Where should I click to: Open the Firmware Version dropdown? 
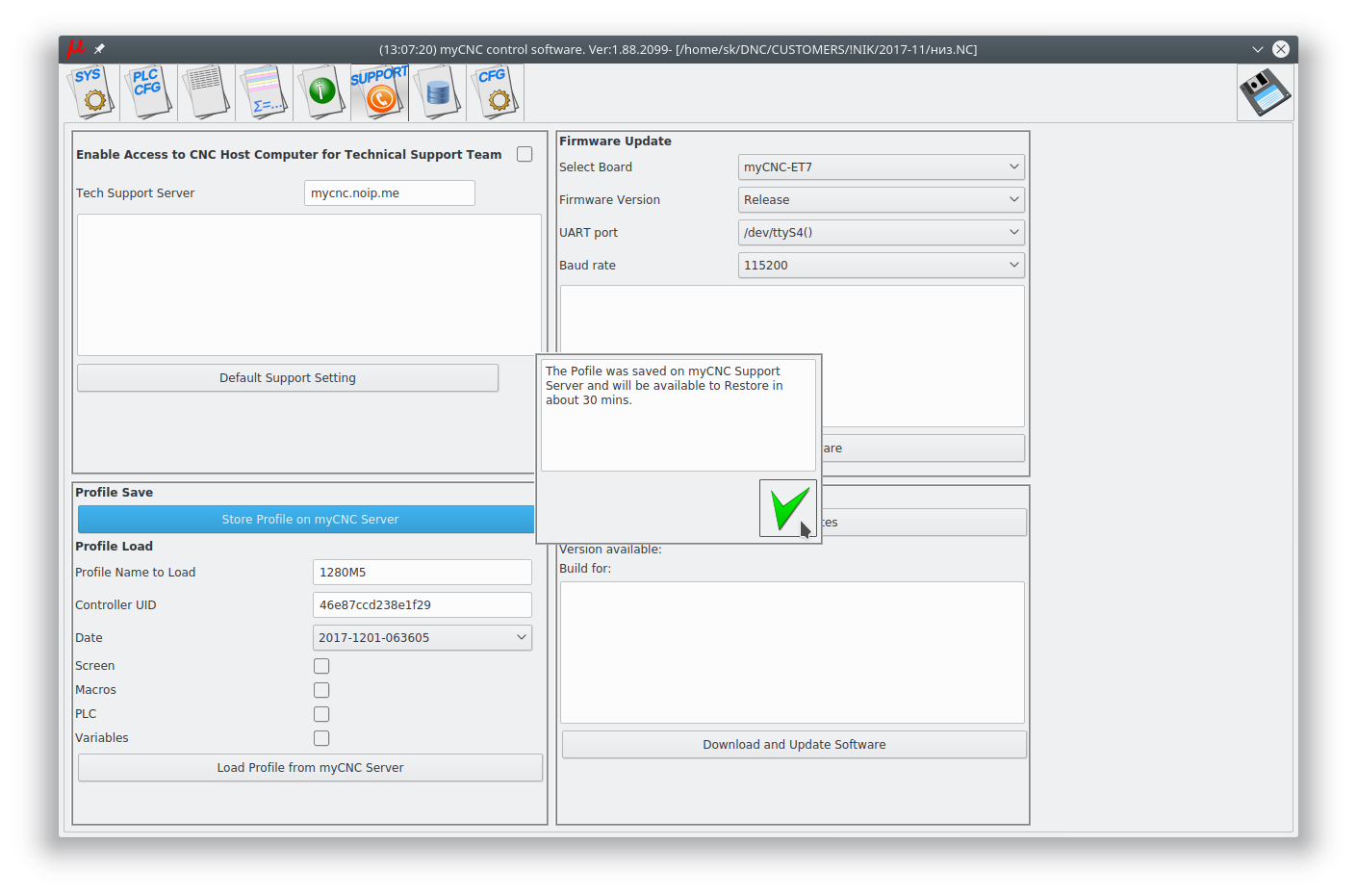click(881, 200)
